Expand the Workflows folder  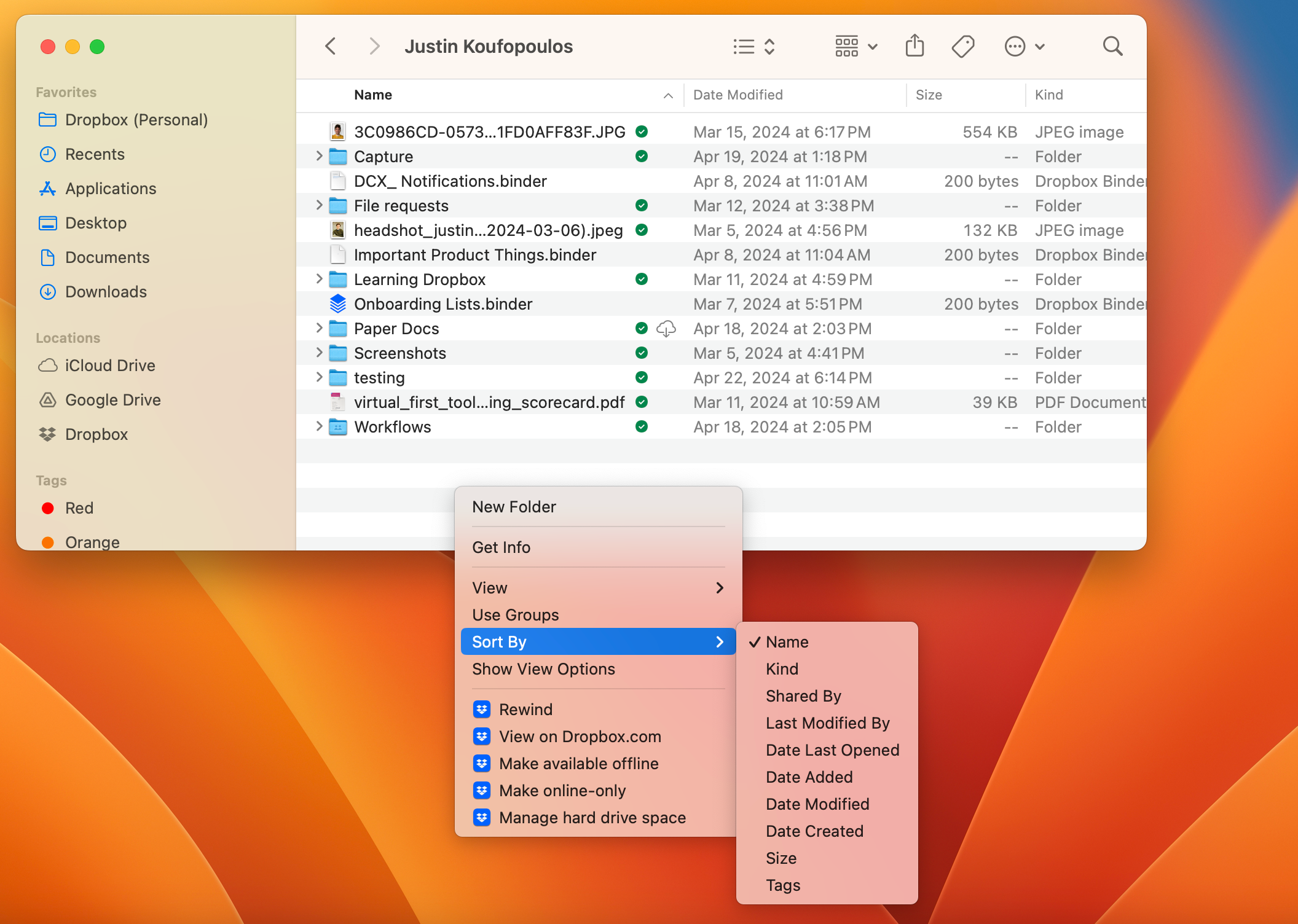click(x=319, y=426)
